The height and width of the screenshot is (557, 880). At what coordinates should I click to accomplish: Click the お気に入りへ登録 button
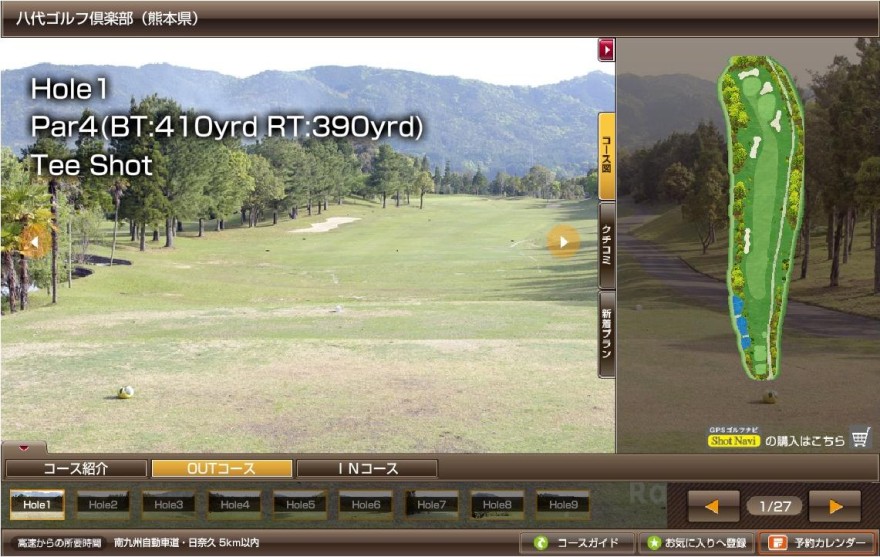pyautogui.click(x=694, y=543)
